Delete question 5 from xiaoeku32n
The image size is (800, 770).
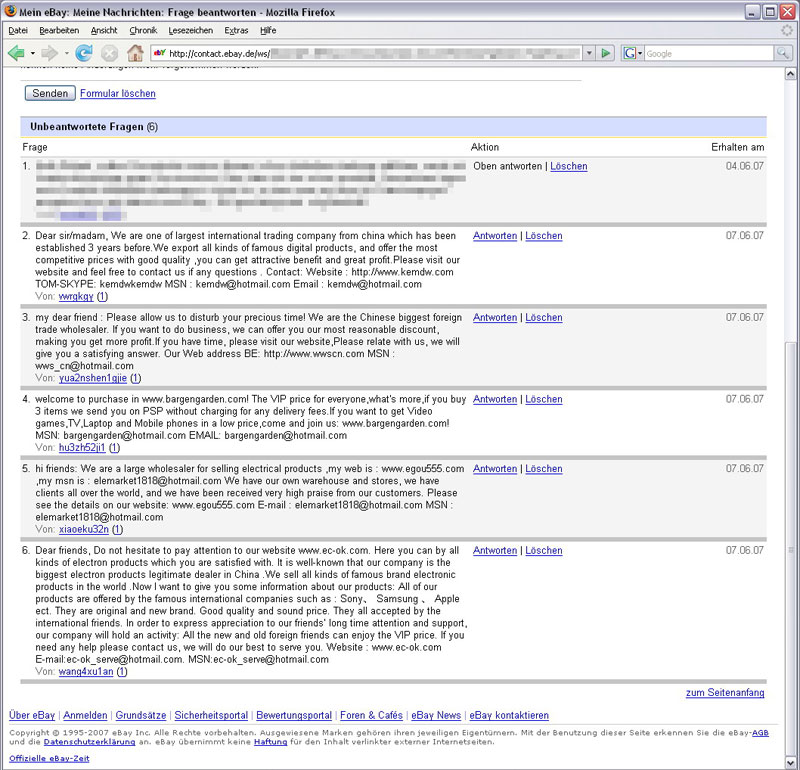[544, 468]
